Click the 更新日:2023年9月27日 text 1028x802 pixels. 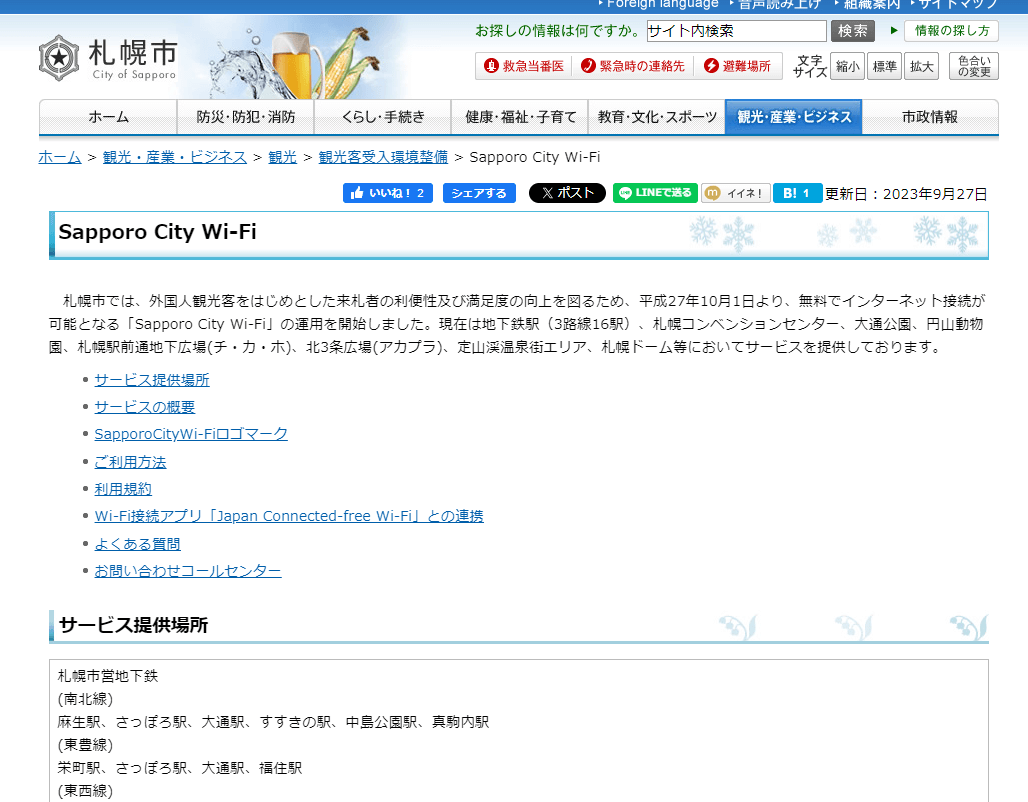pos(906,194)
